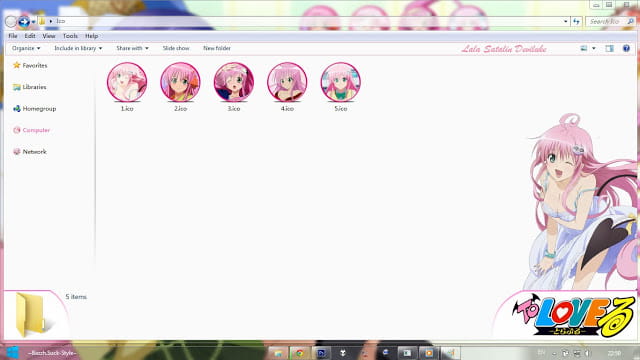Screen dimensions: 640x360
Task: Click the taskbar clock
Action: pyautogui.click(x=614, y=353)
